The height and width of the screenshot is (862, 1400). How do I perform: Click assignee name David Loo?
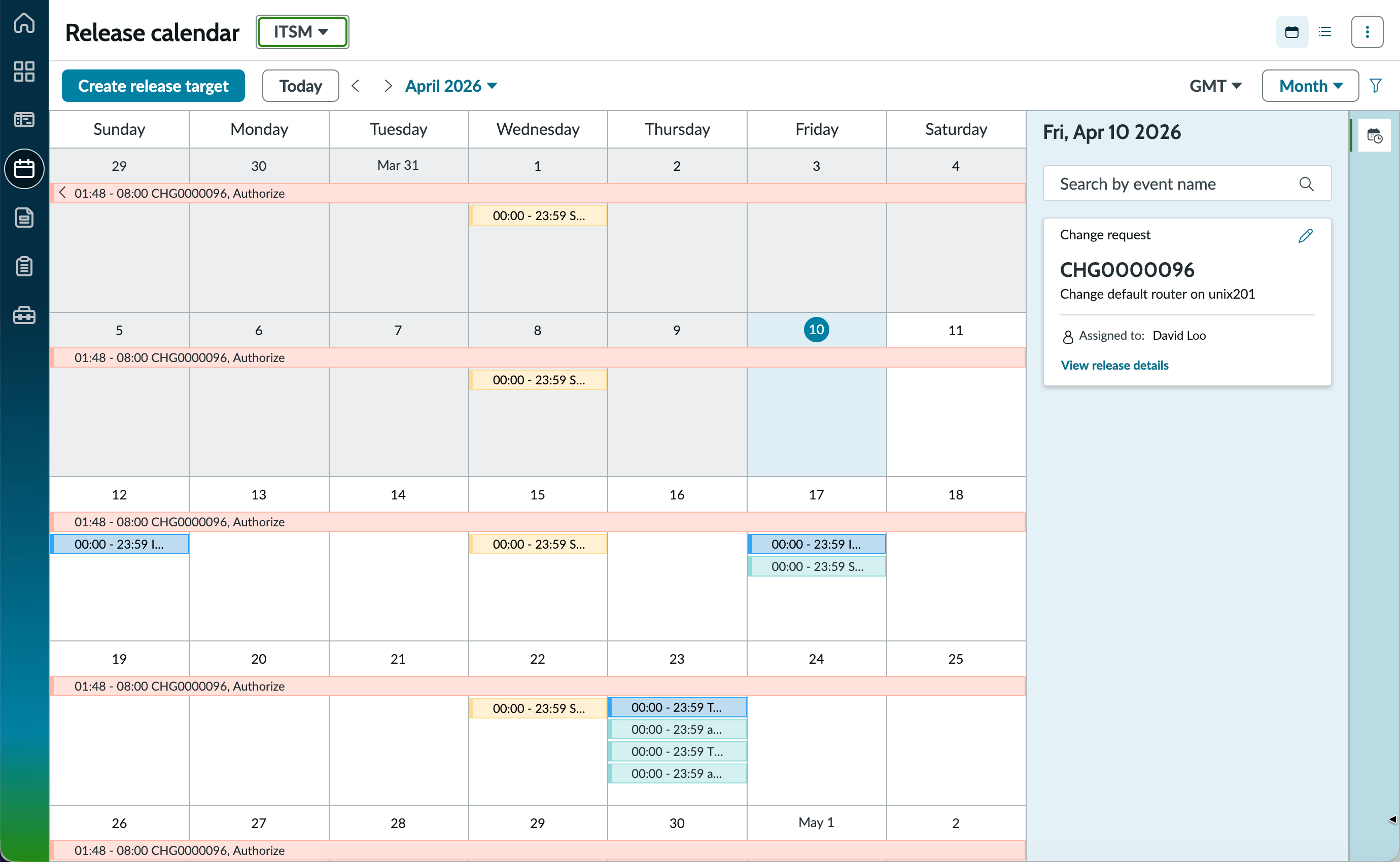[1179, 335]
